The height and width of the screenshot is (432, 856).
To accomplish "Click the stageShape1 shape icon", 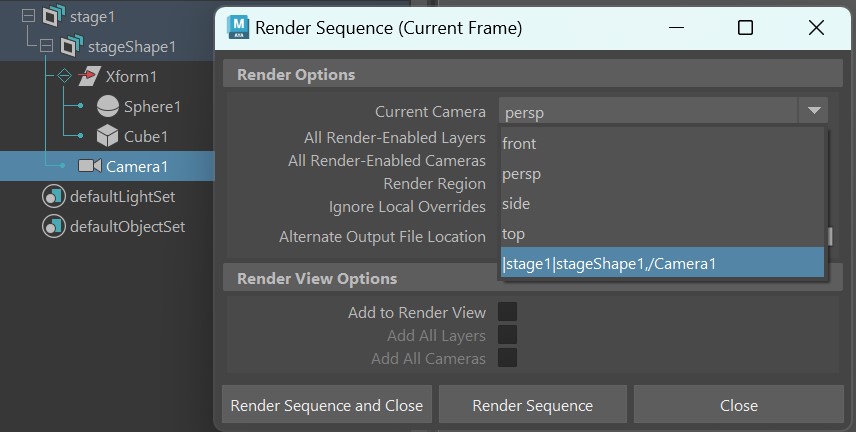I will pyautogui.click(x=71, y=46).
